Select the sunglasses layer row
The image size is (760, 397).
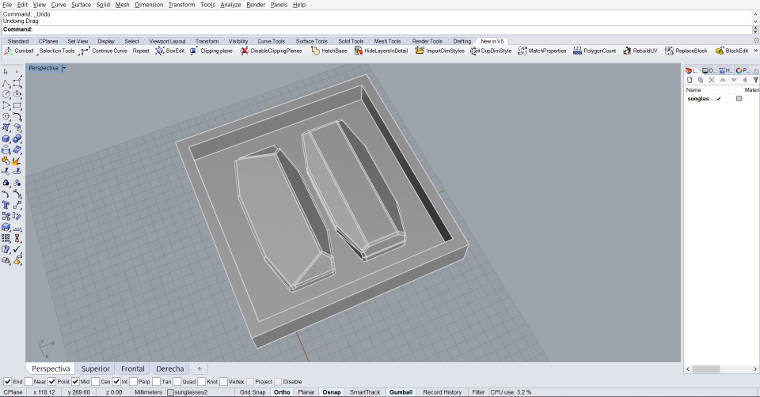pos(721,98)
